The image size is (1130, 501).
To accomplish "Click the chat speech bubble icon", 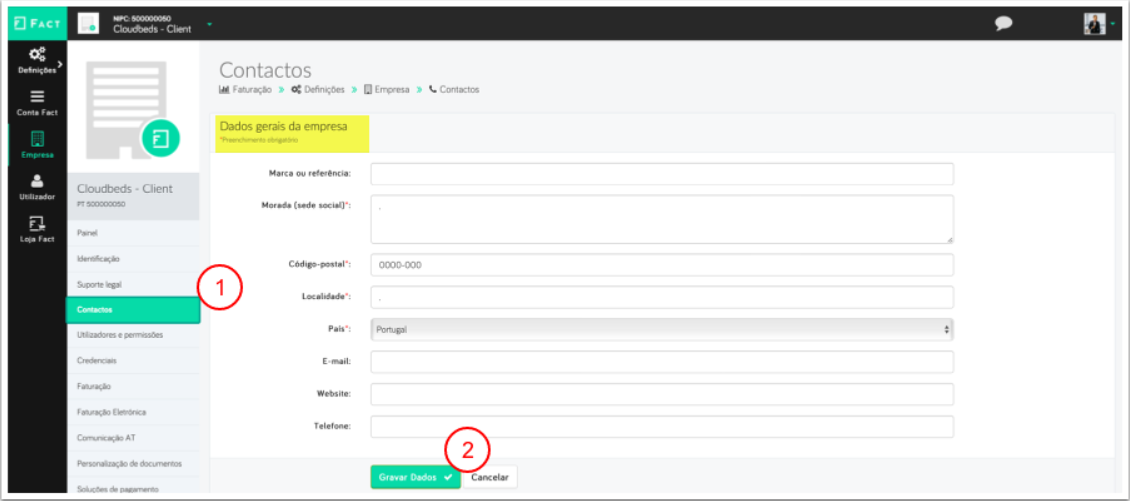I will point(1003,24).
